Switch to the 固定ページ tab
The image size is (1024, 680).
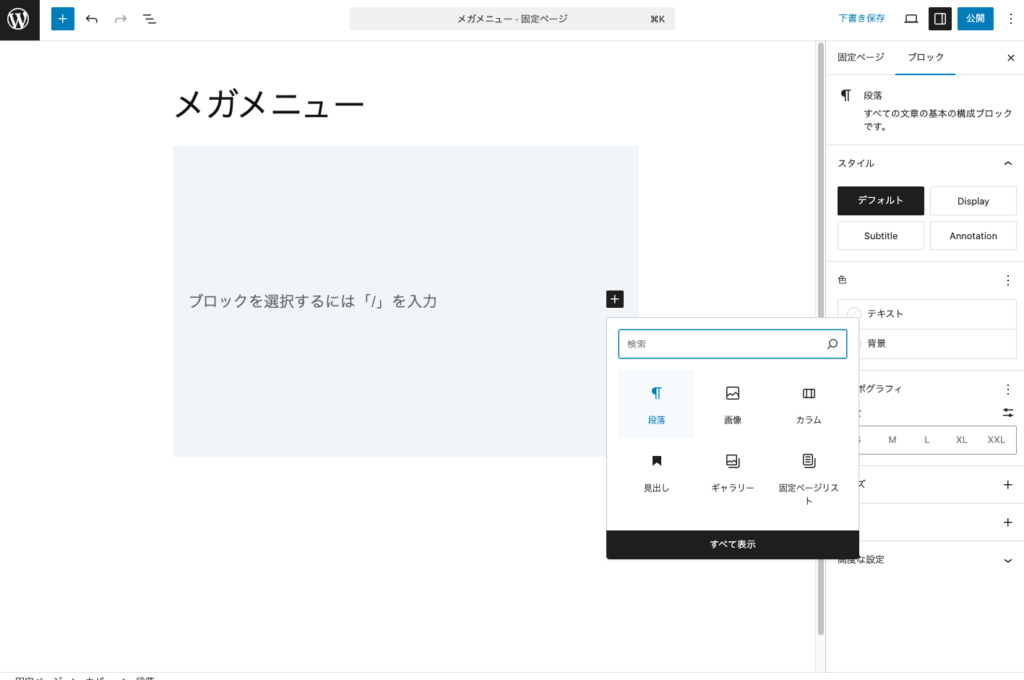click(860, 58)
